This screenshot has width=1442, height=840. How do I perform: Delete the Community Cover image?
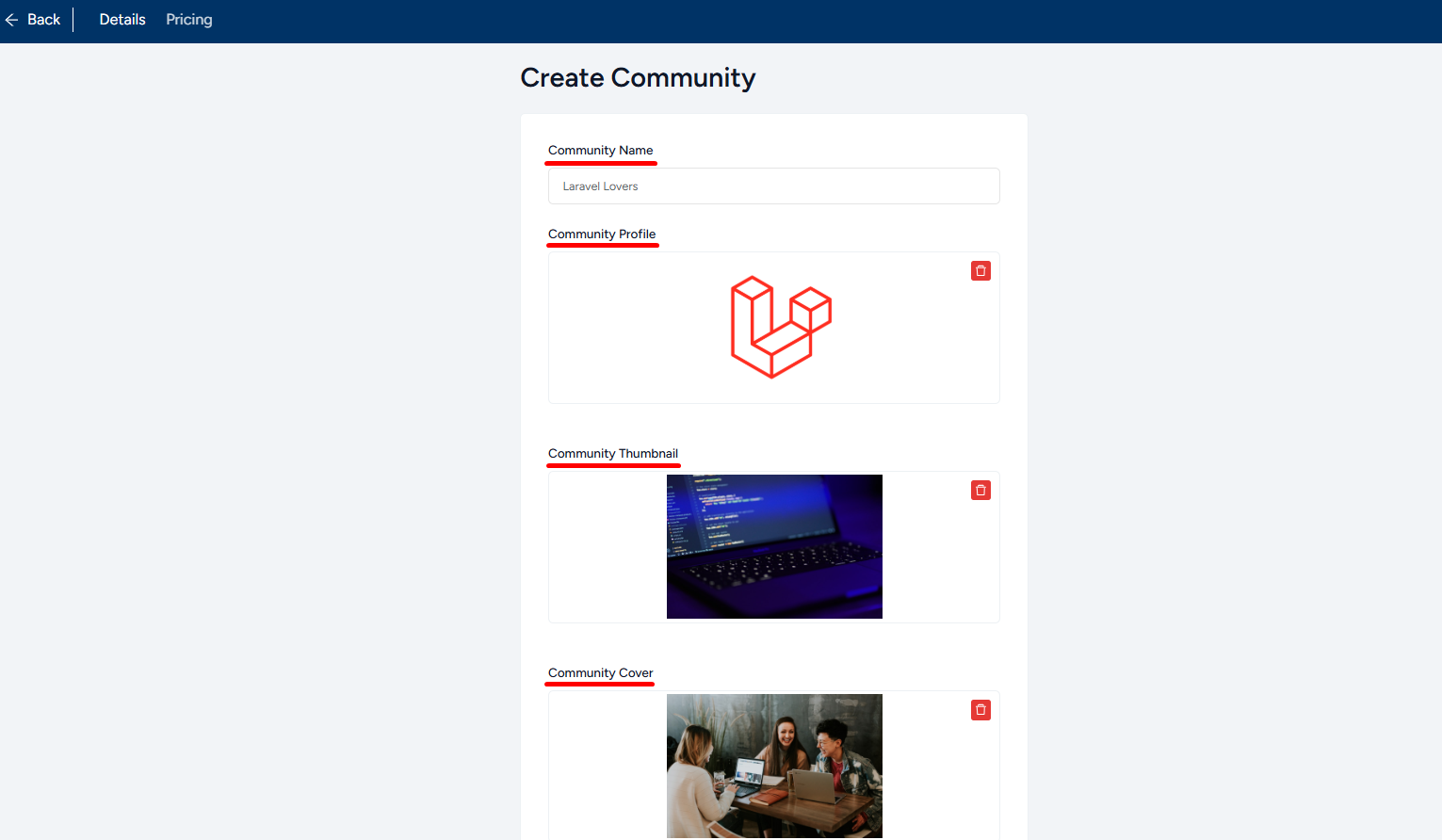point(980,710)
